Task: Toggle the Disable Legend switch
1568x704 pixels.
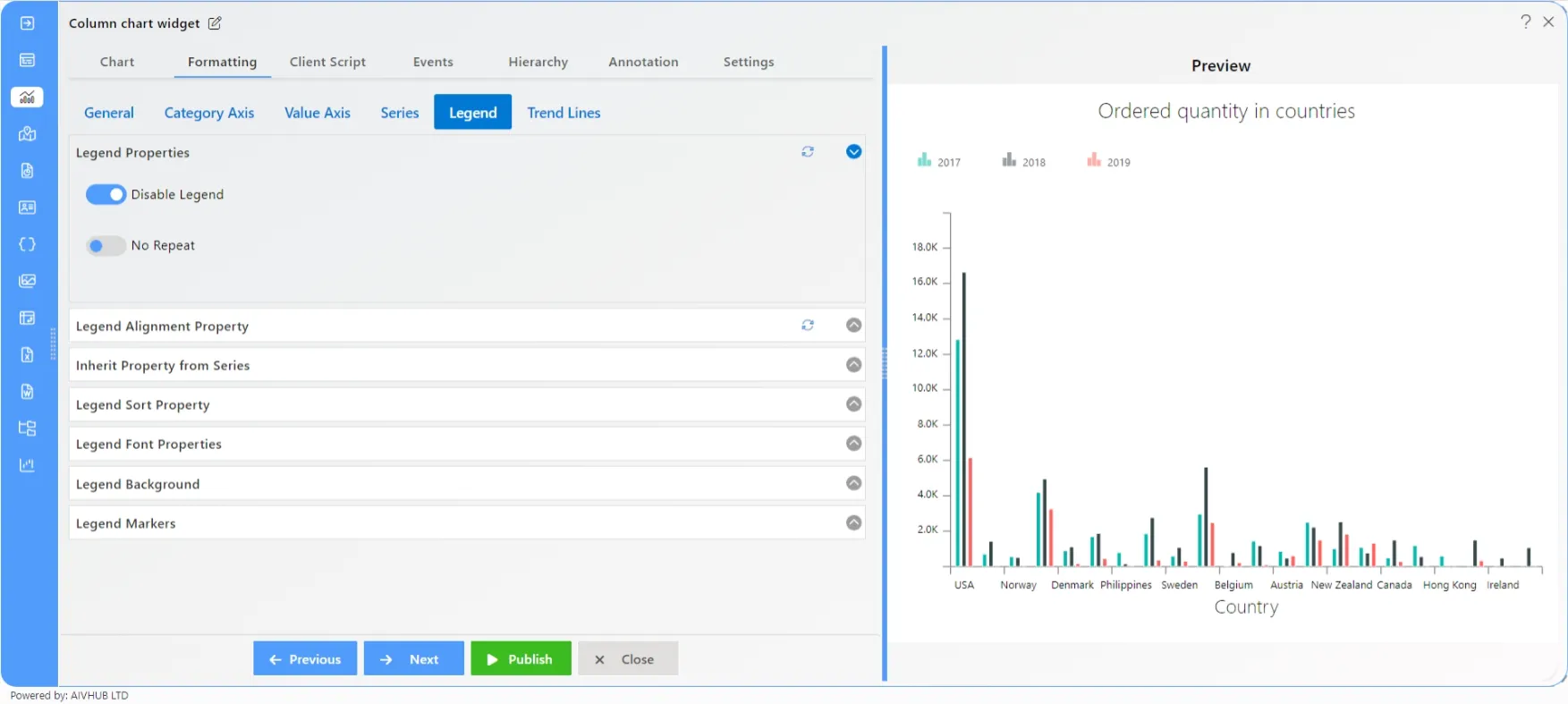Action: 106,195
